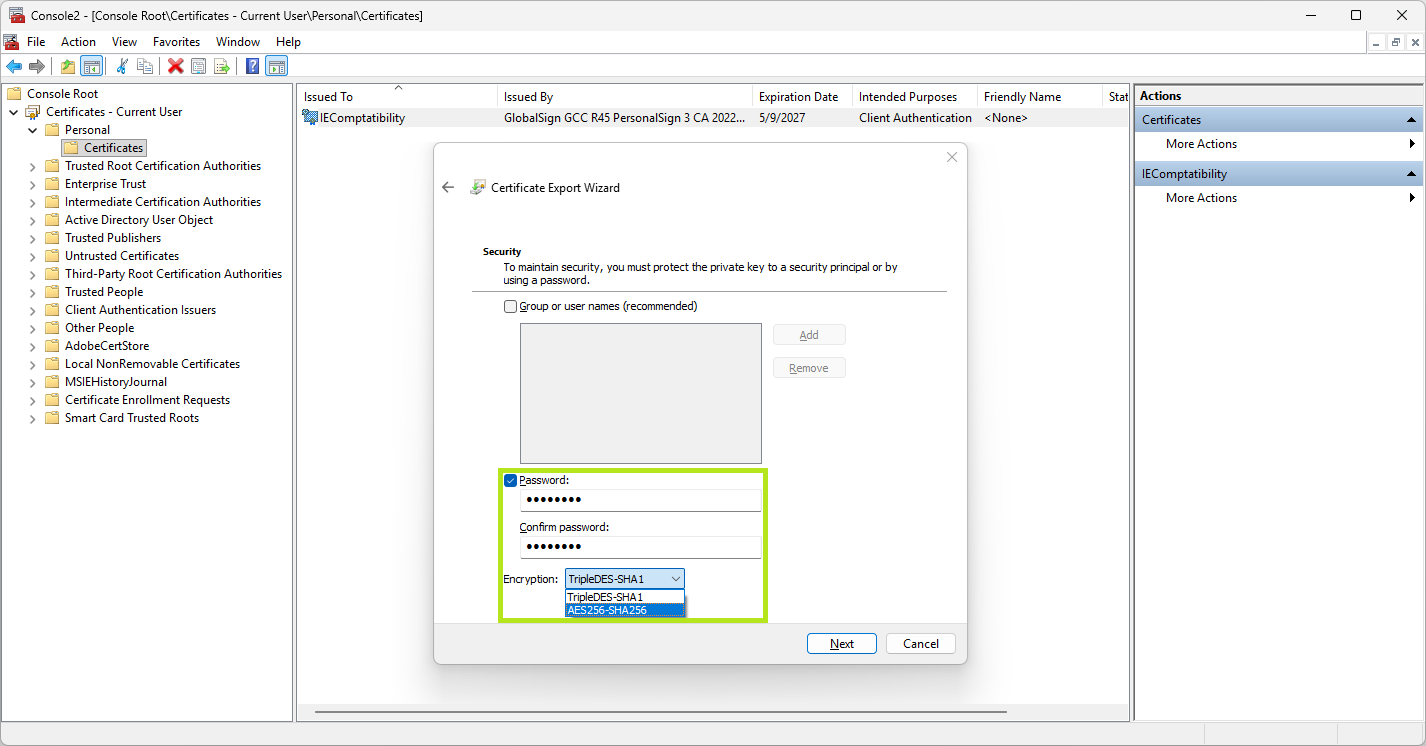1426x746 pixels.
Task: Select the Certificate Enrollment Requests item
Action: pyautogui.click(x=147, y=400)
